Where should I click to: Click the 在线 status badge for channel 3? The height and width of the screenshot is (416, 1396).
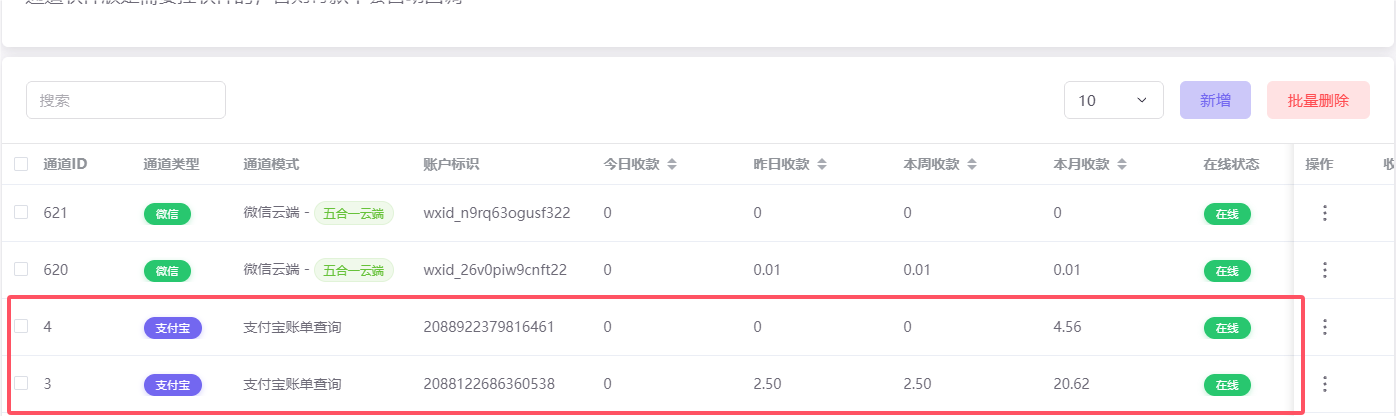pyautogui.click(x=1227, y=385)
